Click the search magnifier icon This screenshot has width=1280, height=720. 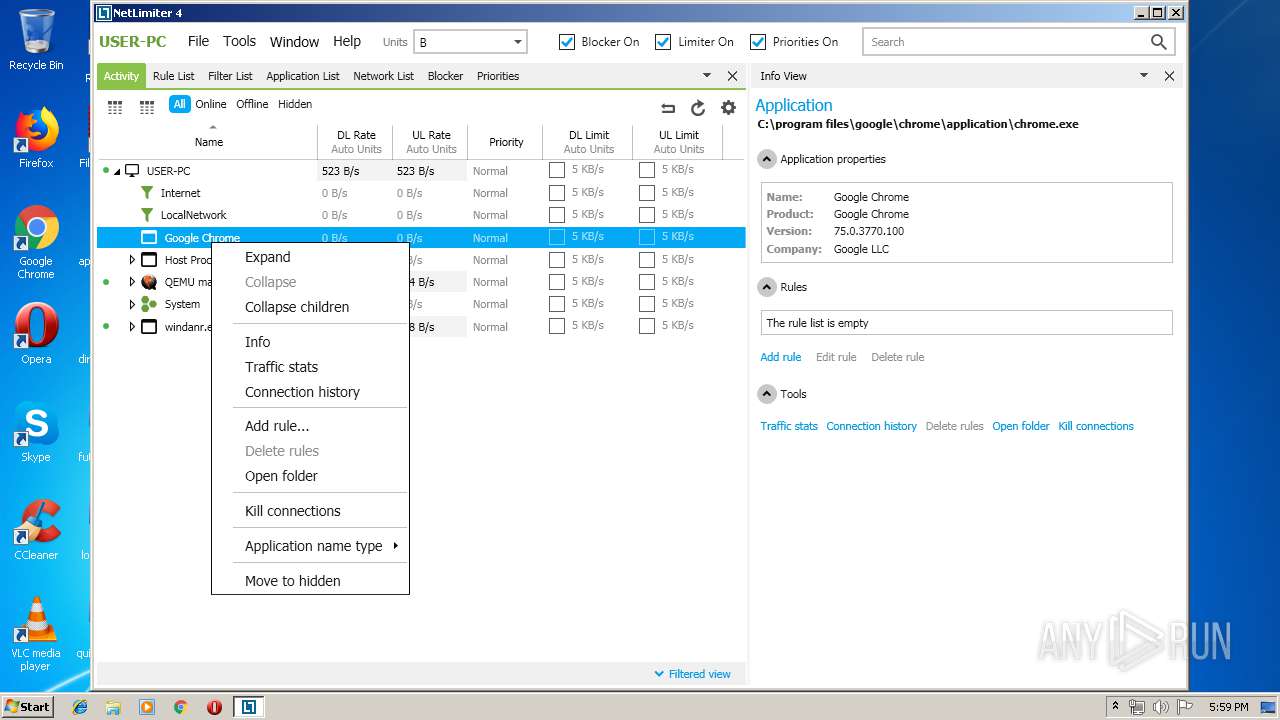click(1158, 42)
